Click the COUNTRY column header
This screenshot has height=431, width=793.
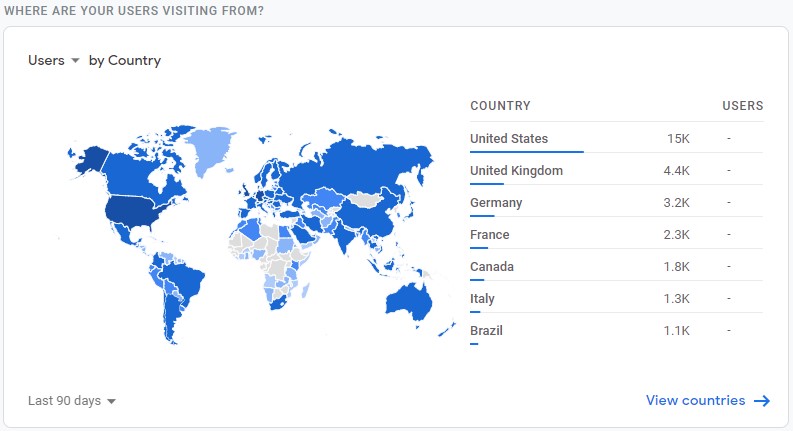coord(500,106)
